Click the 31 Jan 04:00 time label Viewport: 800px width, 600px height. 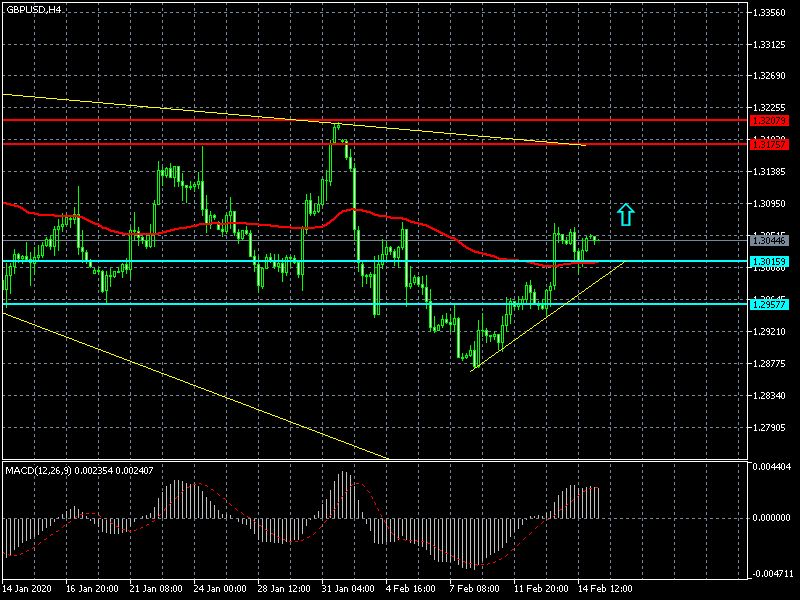(x=345, y=588)
